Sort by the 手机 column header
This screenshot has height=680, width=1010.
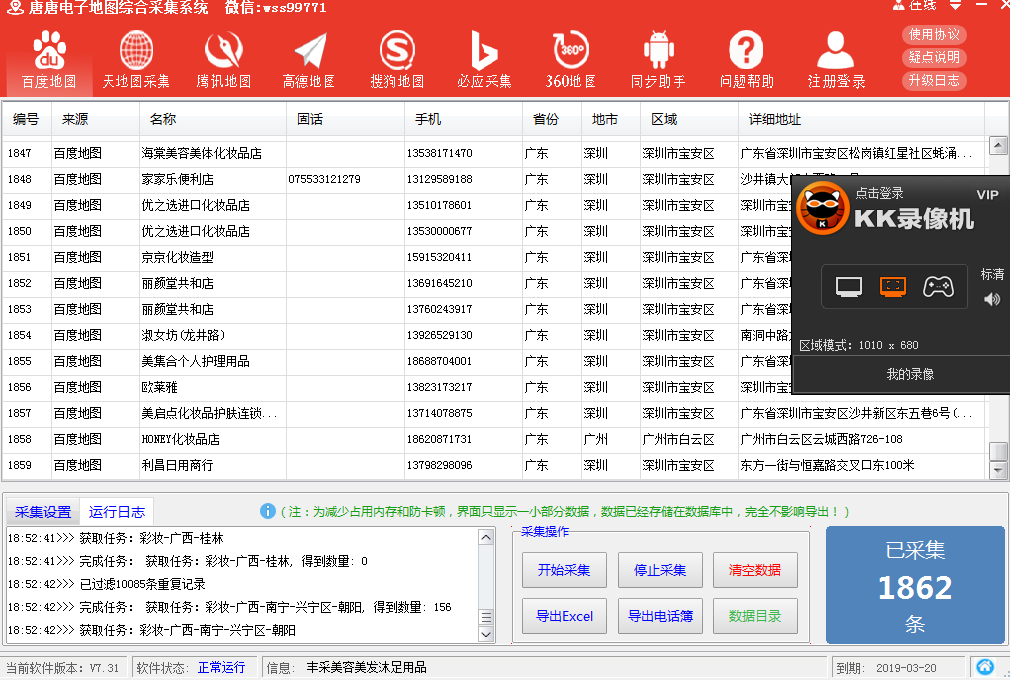click(463, 119)
